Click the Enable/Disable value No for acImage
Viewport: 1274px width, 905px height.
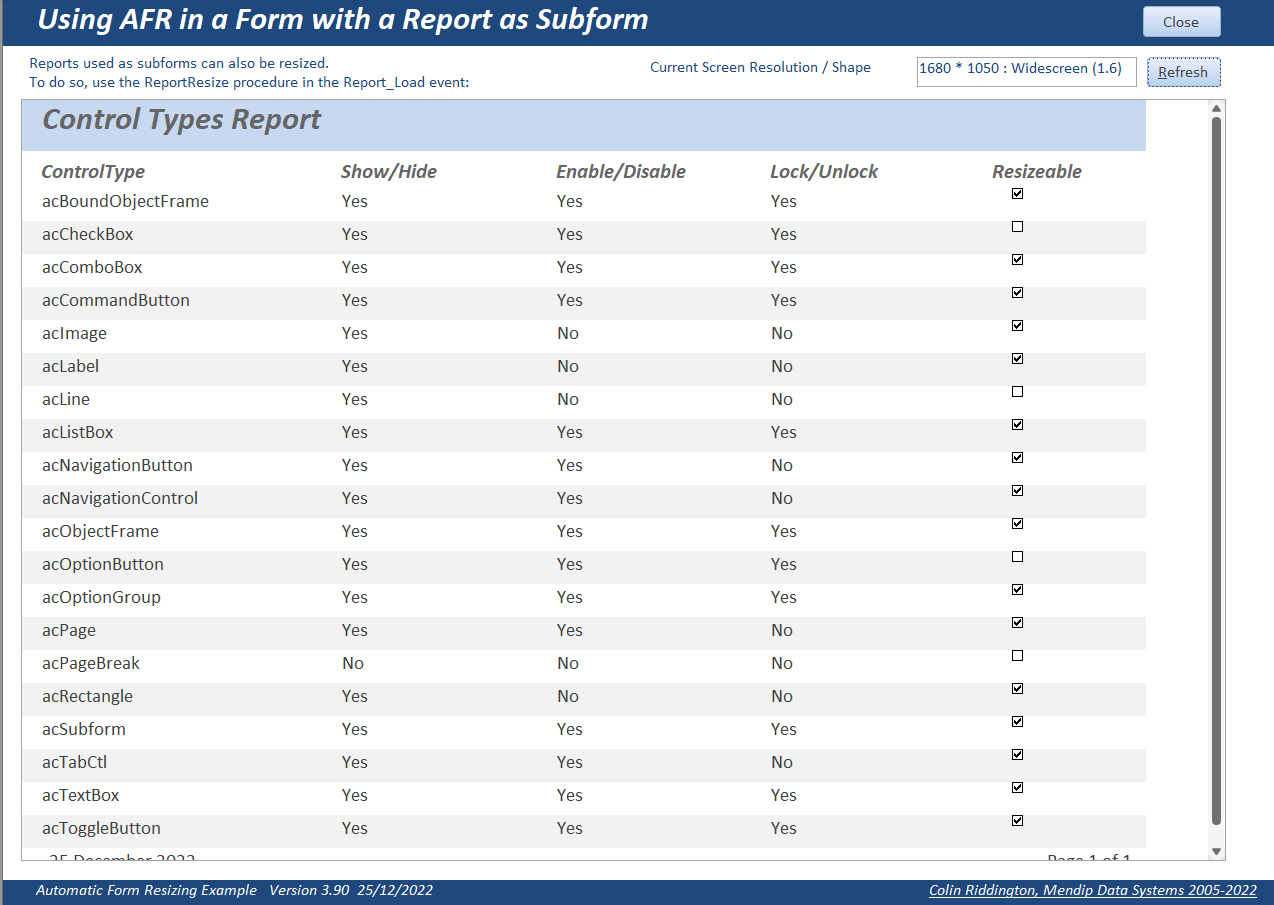[x=568, y=333]
